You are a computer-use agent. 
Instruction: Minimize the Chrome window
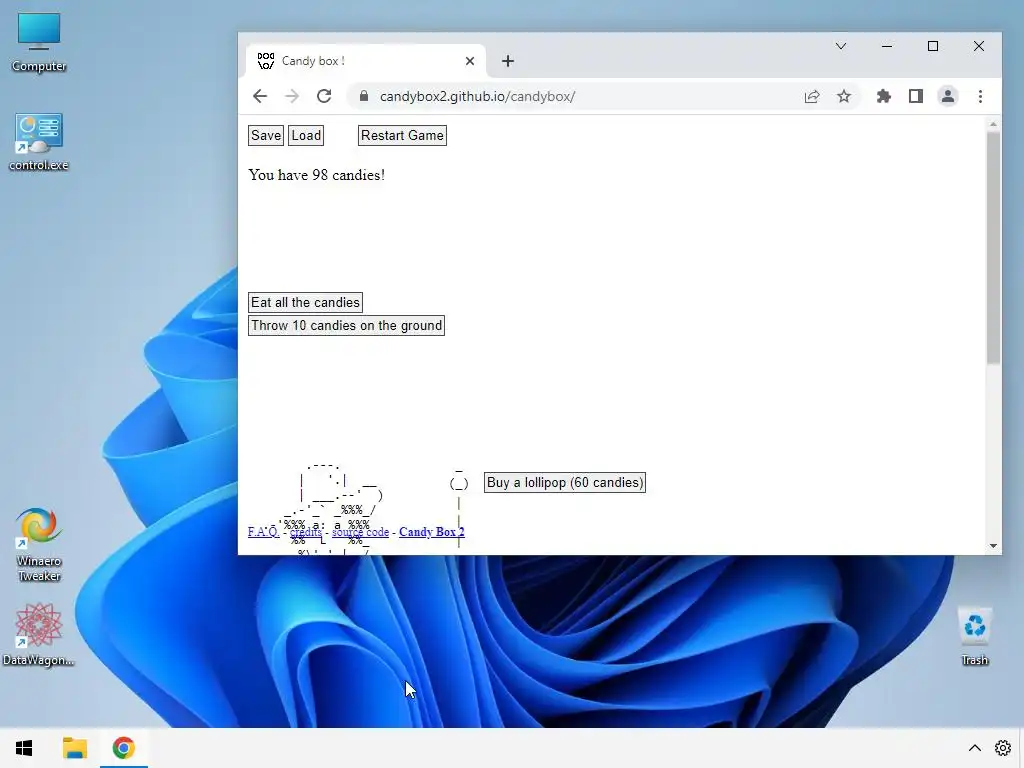(x=887, y=46)
